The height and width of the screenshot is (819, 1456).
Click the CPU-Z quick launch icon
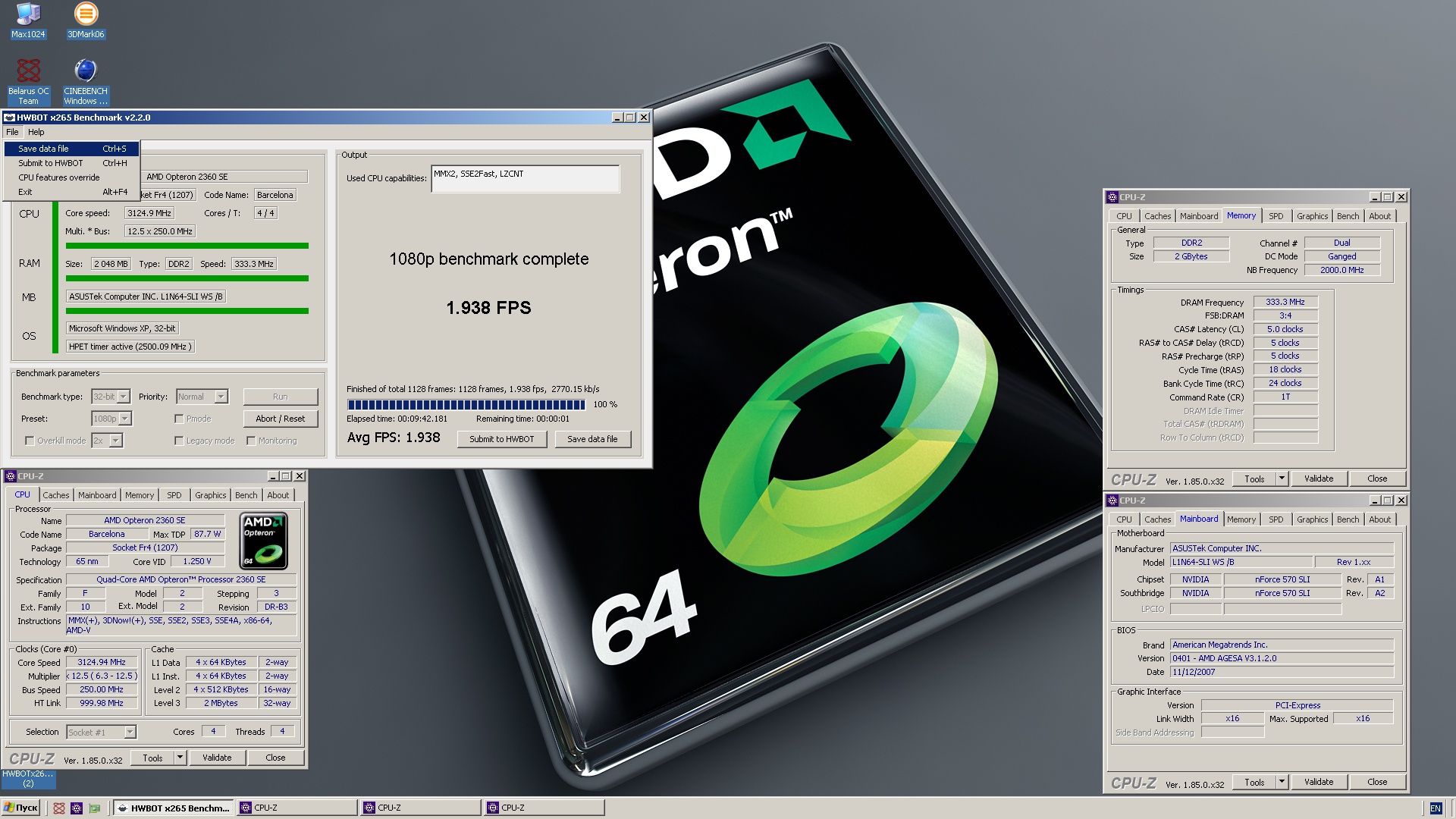click(x=77, y=808)
